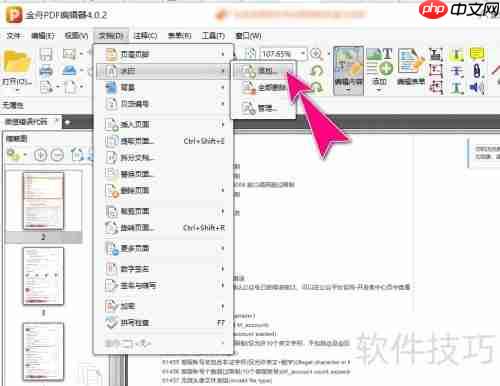Choose 拼写检查 from the document menu
The height and width of the screenshot is (386, 500).
tap(163, 323)
